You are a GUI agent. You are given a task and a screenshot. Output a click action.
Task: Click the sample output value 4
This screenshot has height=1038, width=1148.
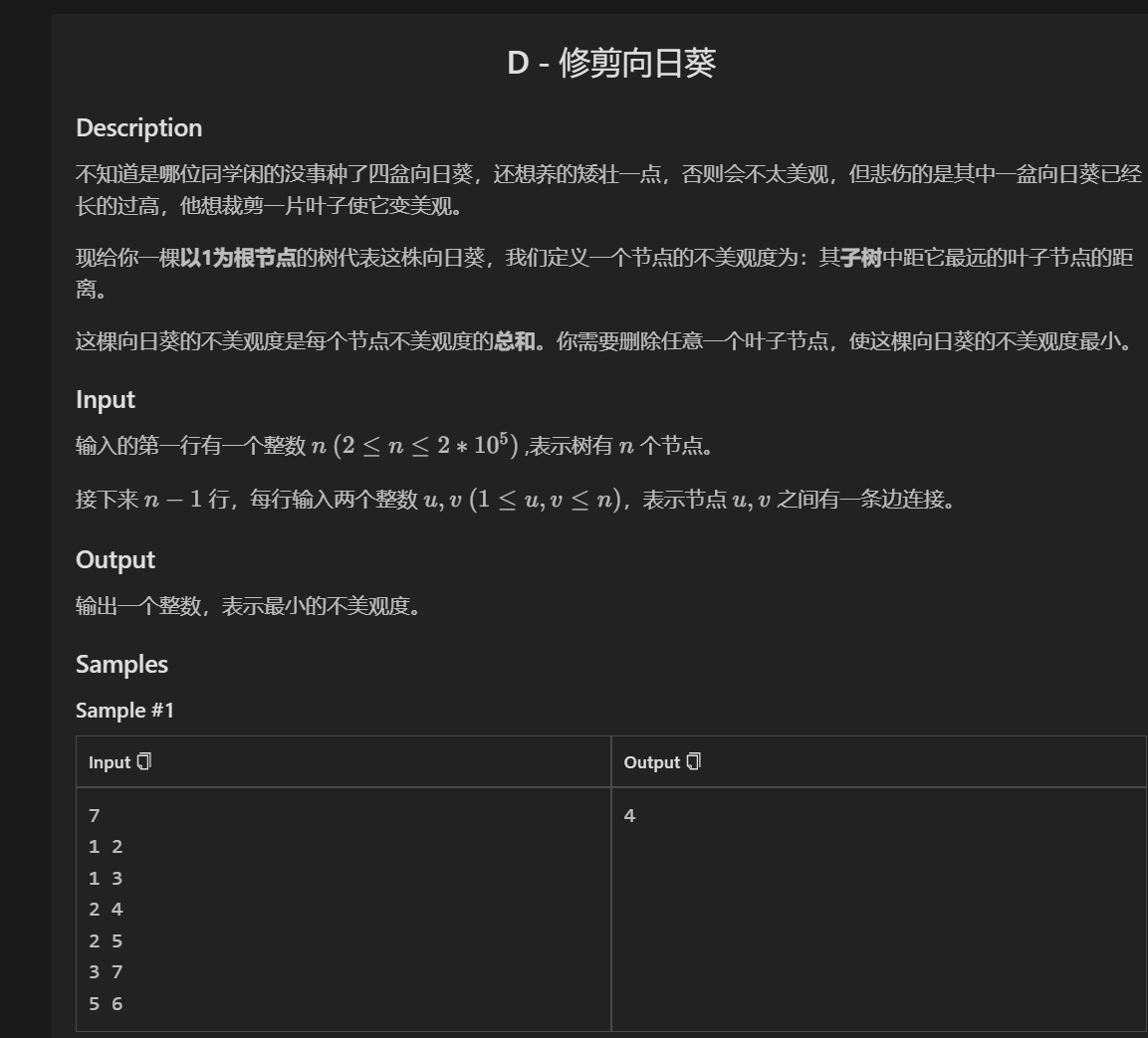pos(629,816)
